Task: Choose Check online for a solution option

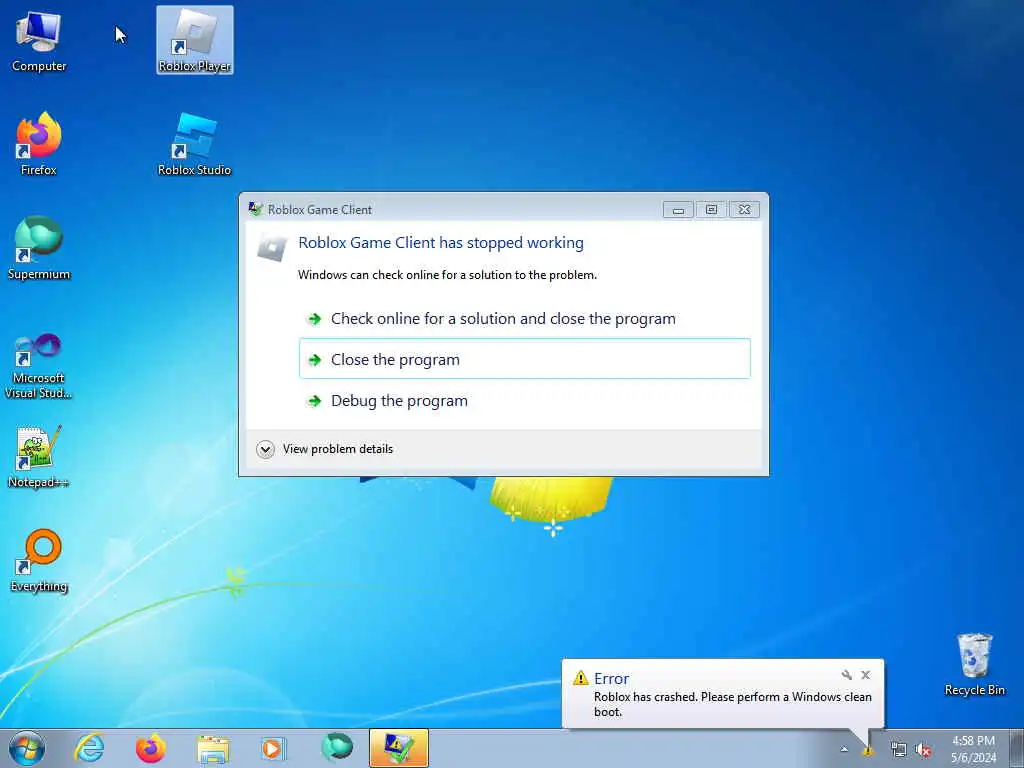Action: [524, 319]
